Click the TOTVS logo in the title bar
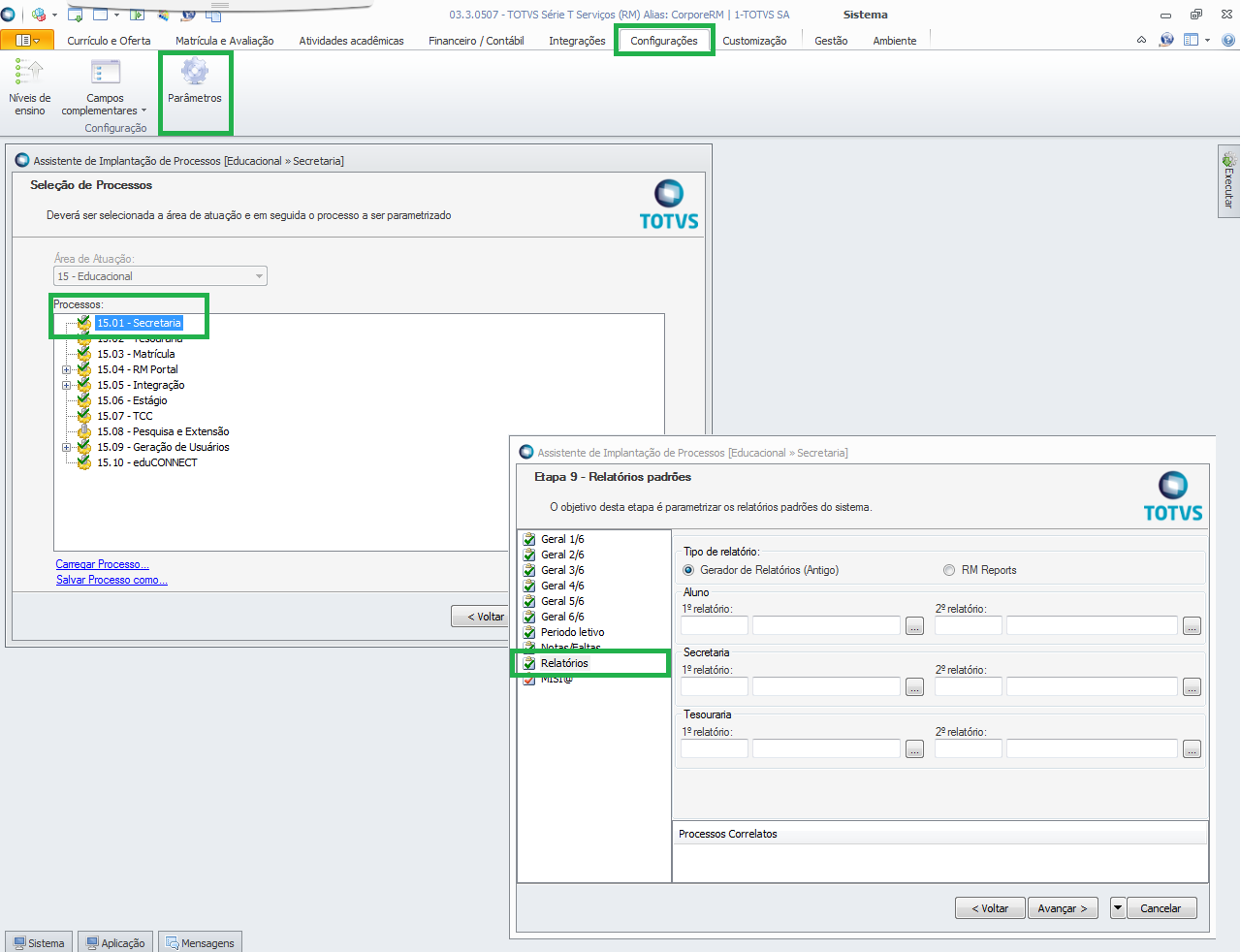Viewport: 1241px width, 952px height. pyautogui.click(x=8, y=15)
